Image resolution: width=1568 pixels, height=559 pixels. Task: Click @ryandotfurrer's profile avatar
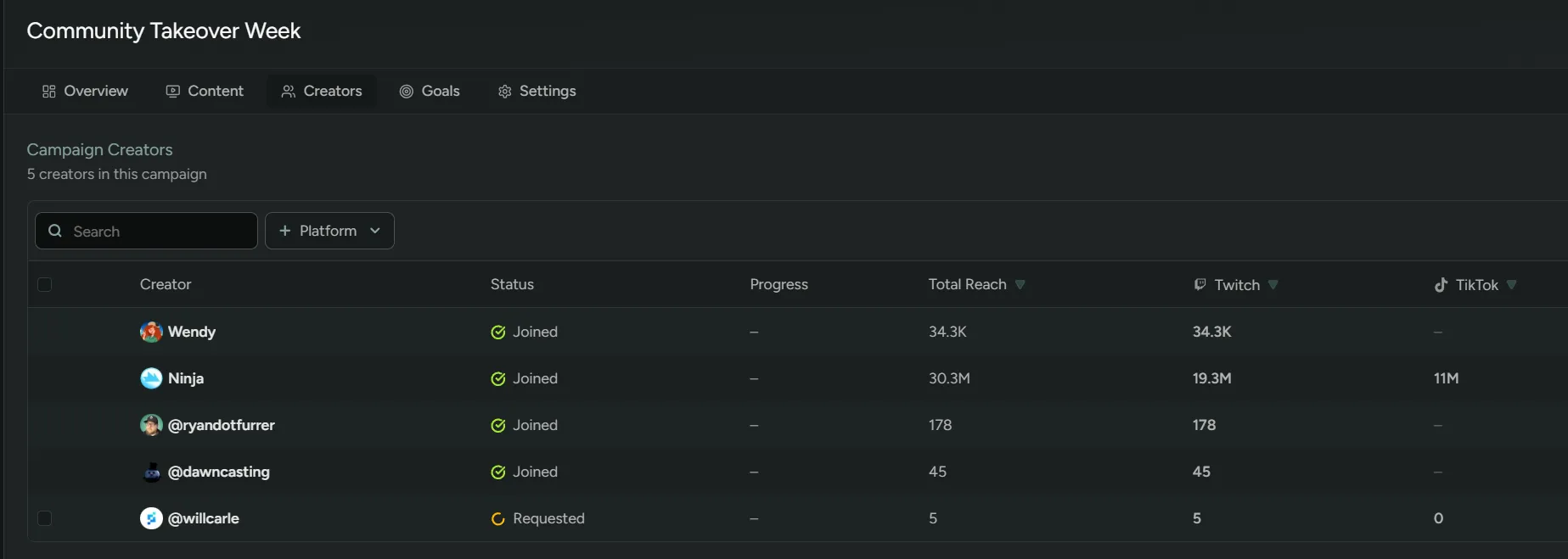tap(151, 425)
